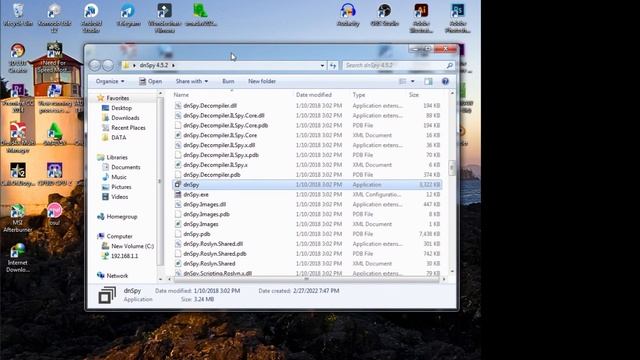Select Homegroup in navigation pane

(x=122, y=216)
